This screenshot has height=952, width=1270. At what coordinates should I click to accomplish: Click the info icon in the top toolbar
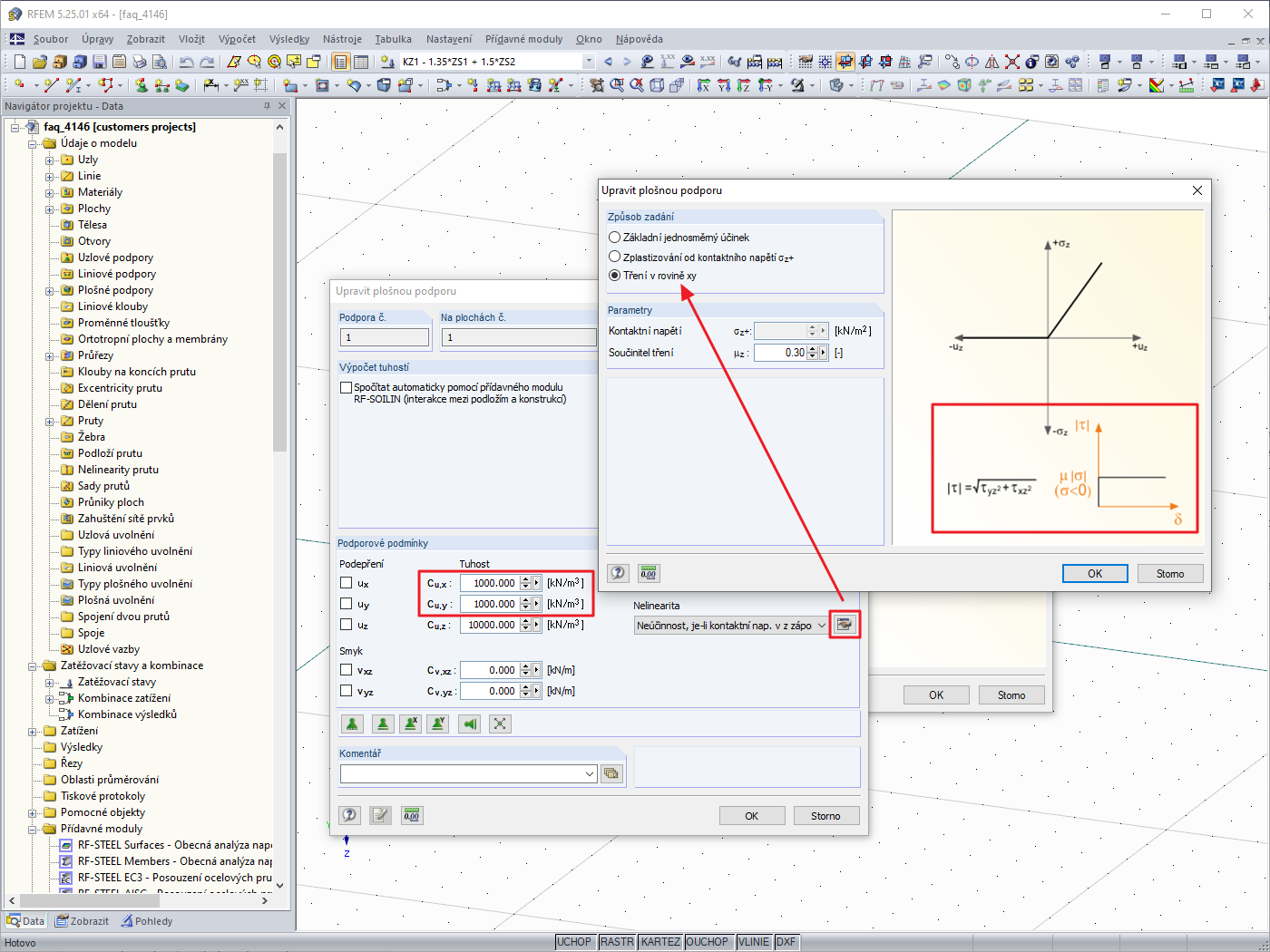(x=1031, y=62)
